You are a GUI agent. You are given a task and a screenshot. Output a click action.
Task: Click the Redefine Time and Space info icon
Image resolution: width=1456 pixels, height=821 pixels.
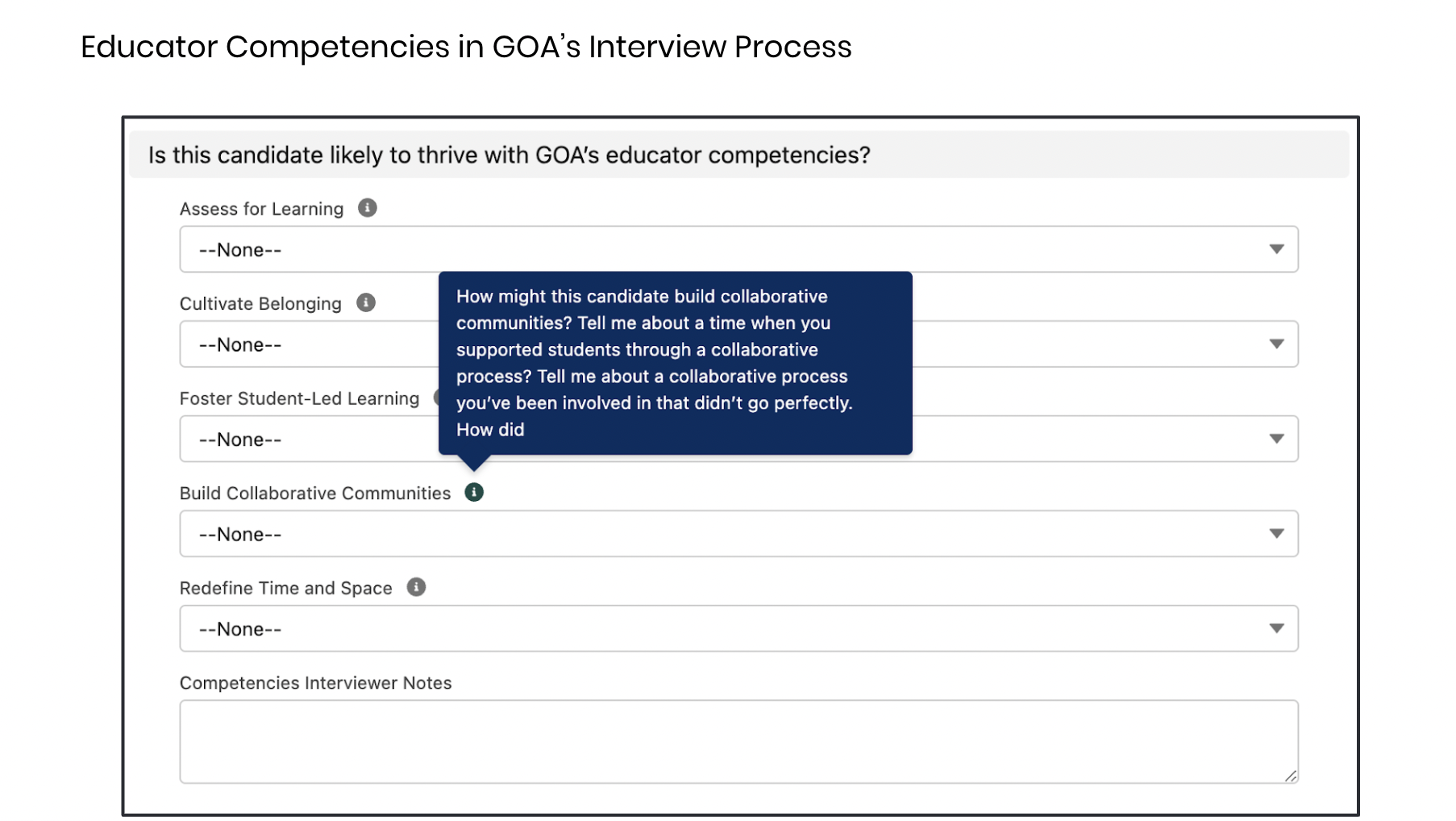click(416, 587)
